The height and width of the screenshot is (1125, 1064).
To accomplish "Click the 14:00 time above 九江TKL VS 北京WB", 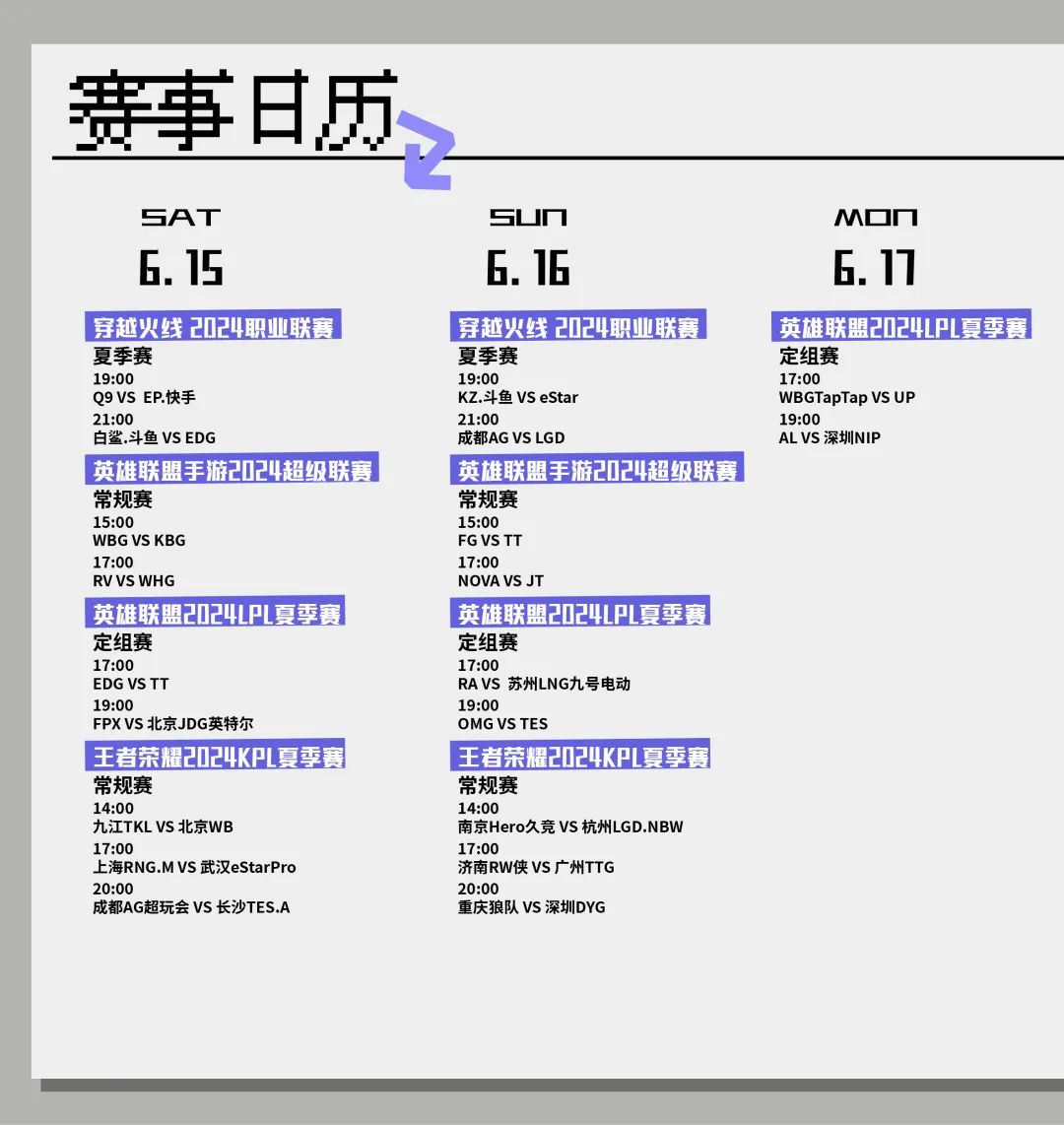I will coord(113,808).
